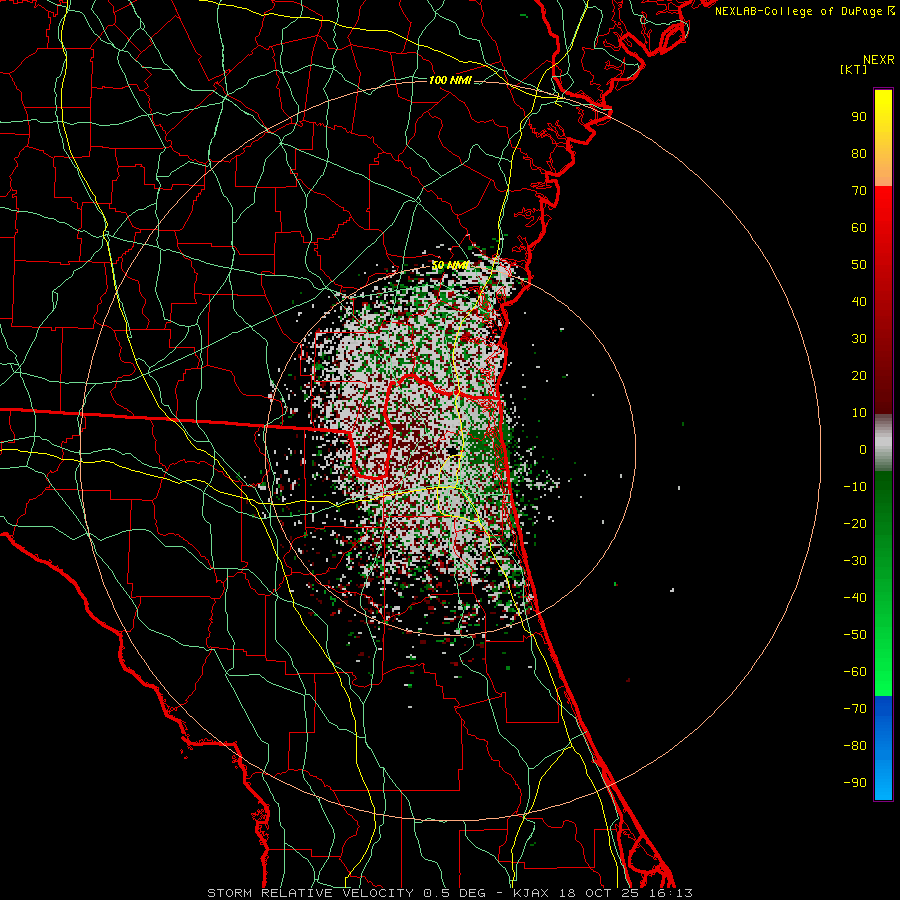Select the -80 knot scale label
900x900 pixels.
tap(855, 746)
